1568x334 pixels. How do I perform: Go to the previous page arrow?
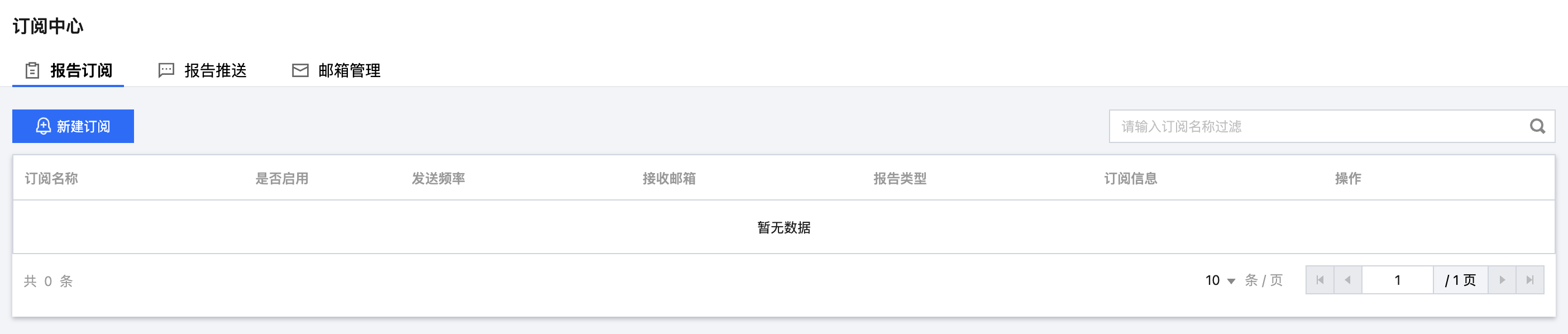1347,280
